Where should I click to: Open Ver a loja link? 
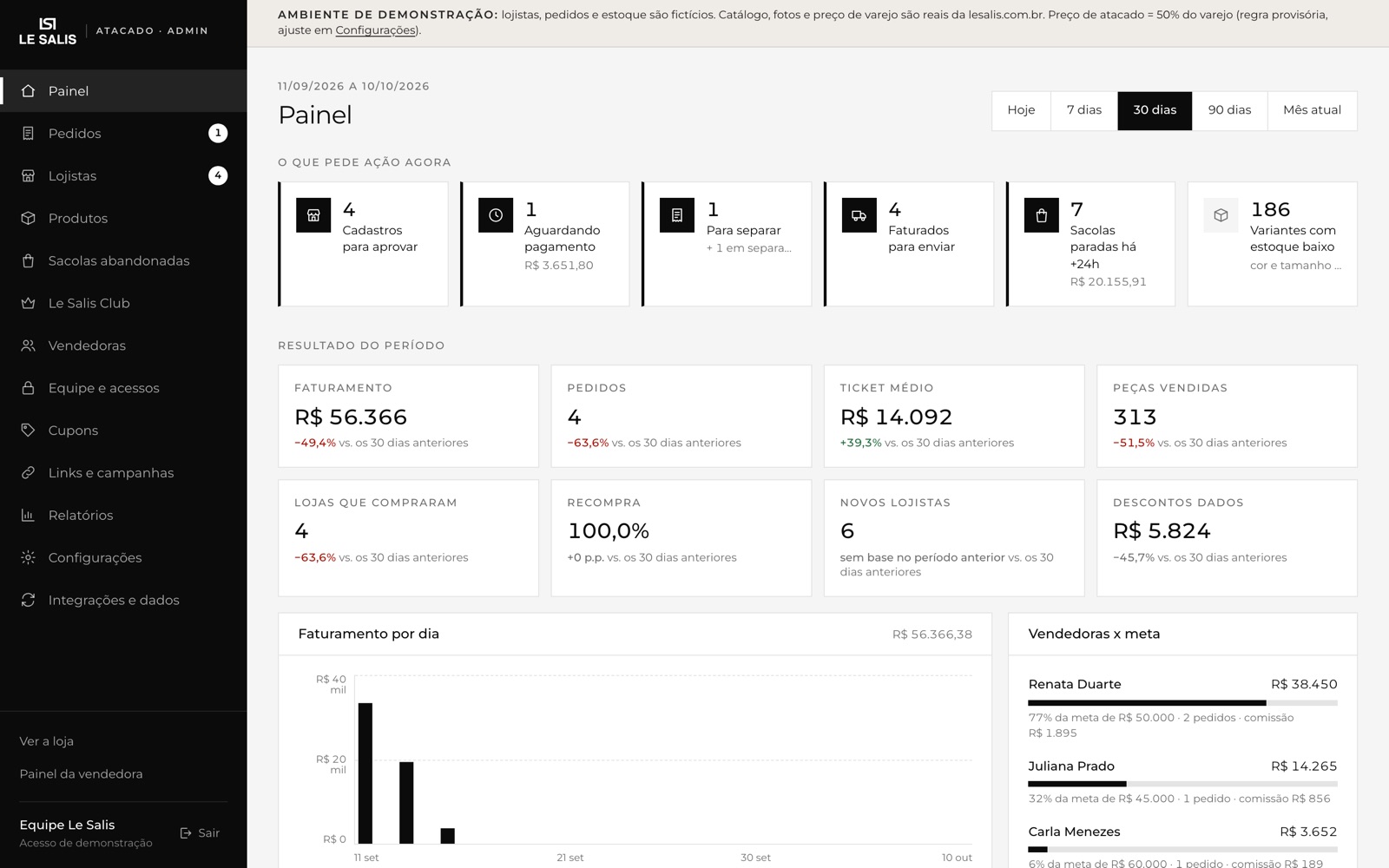click(x=47, y=741)
